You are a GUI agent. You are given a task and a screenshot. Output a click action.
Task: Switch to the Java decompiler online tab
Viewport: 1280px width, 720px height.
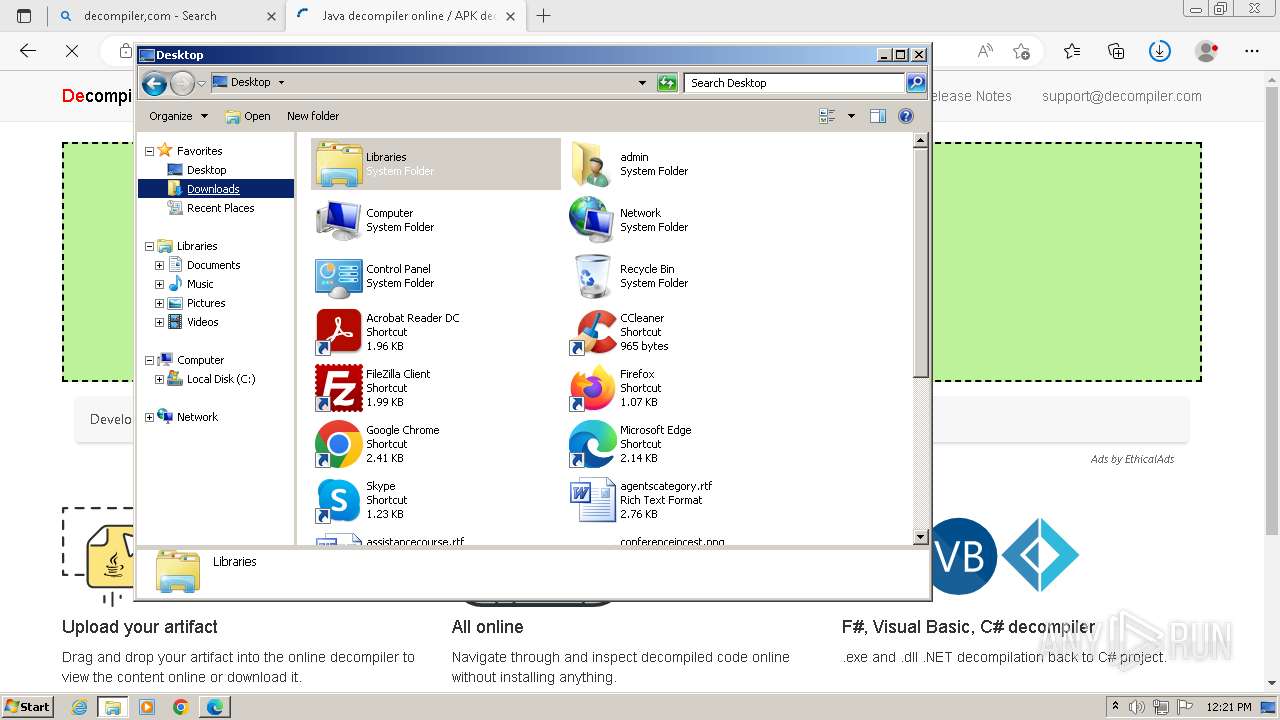click(x=405, y=16)
